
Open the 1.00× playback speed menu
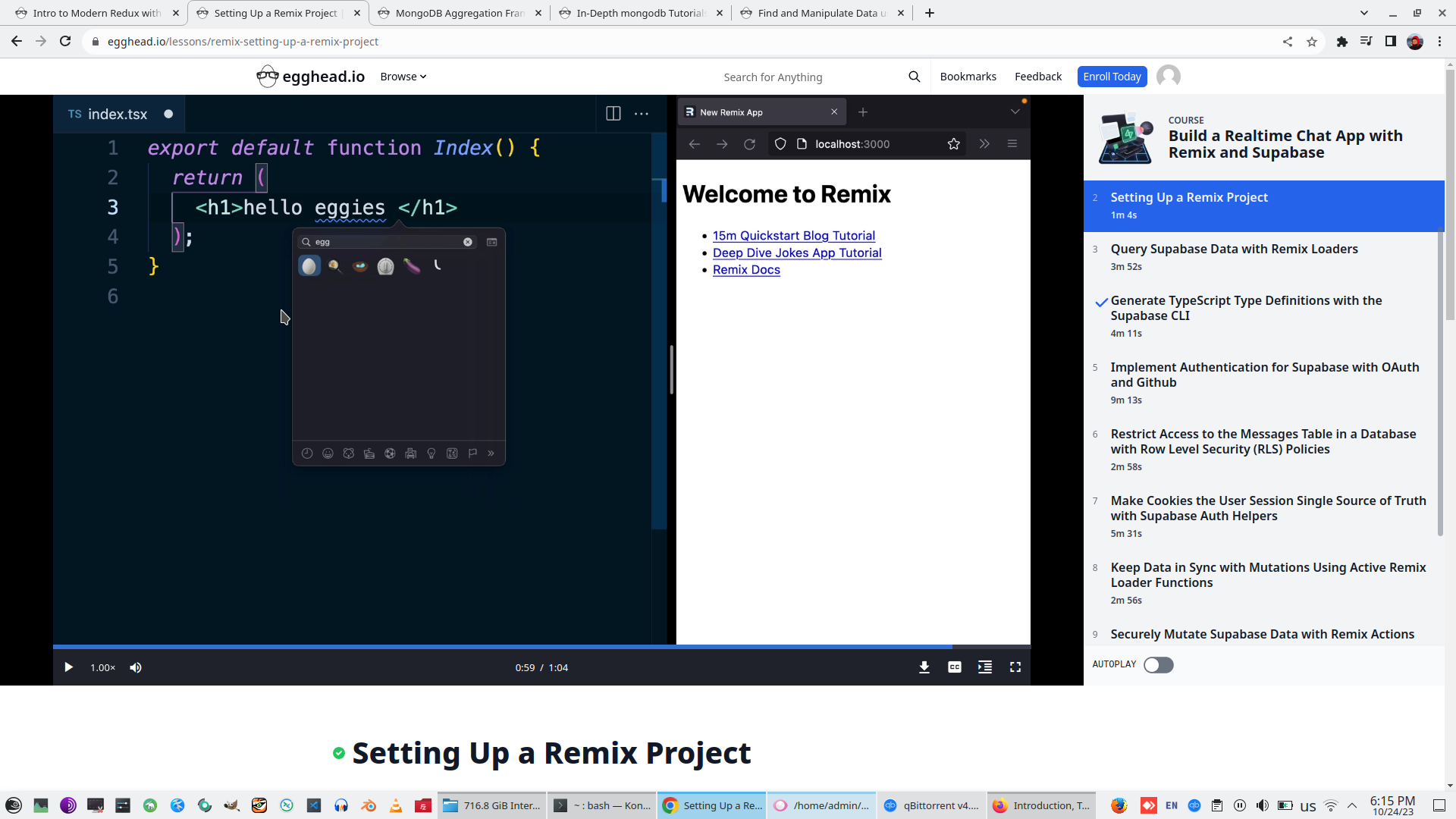[x=102, y=667]
